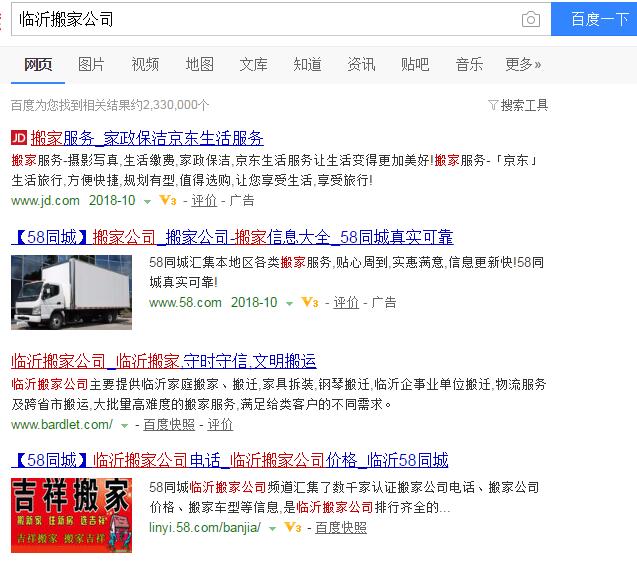Click the www.jd.com URL
Screen dimensions: 637x563
click(x=46, y=201)
